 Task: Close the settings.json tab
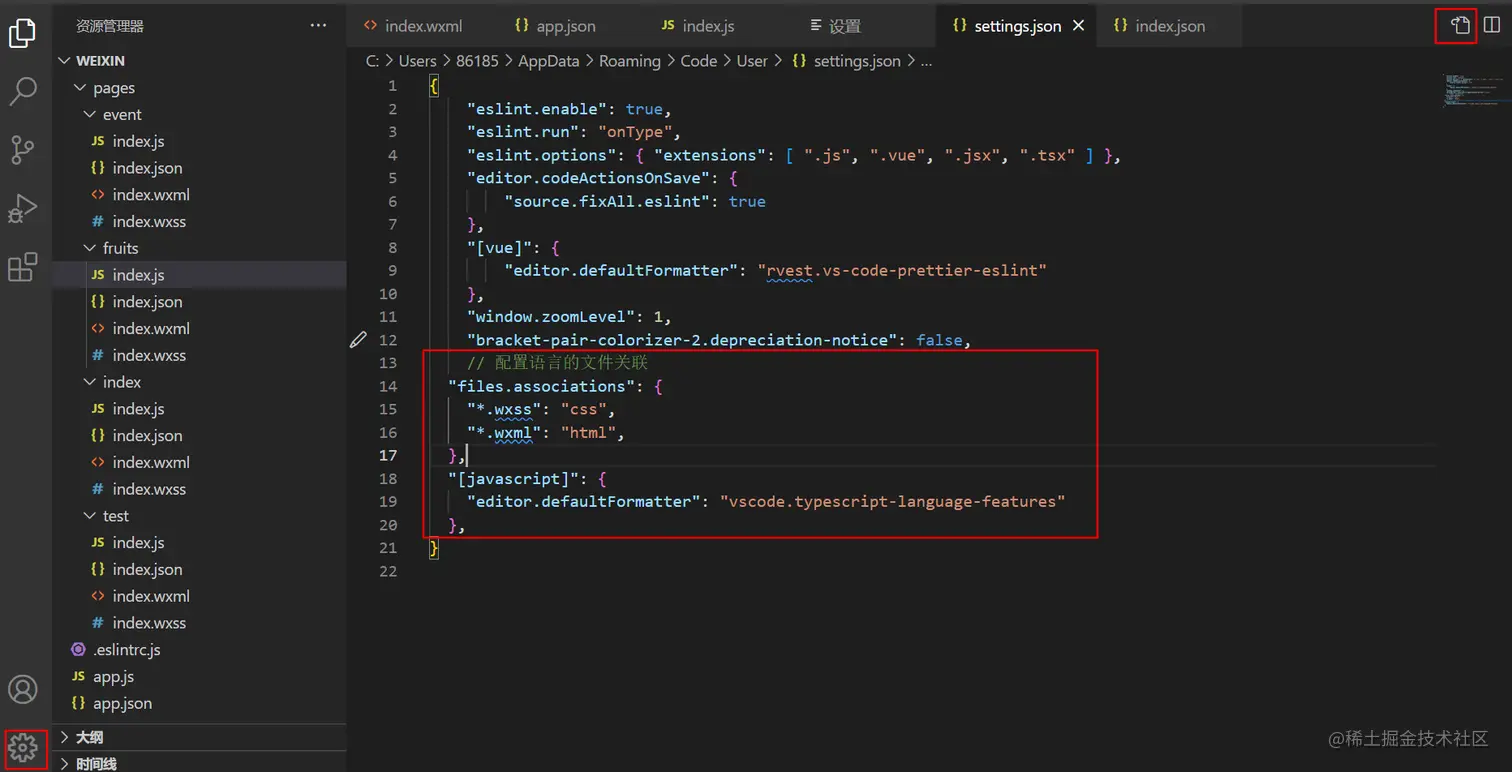click(1079, 26)
